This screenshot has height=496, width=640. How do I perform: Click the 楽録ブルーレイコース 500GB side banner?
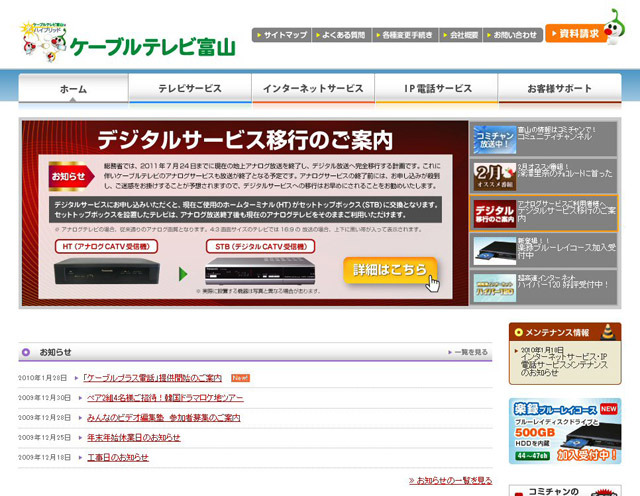(x=565, y=431)
